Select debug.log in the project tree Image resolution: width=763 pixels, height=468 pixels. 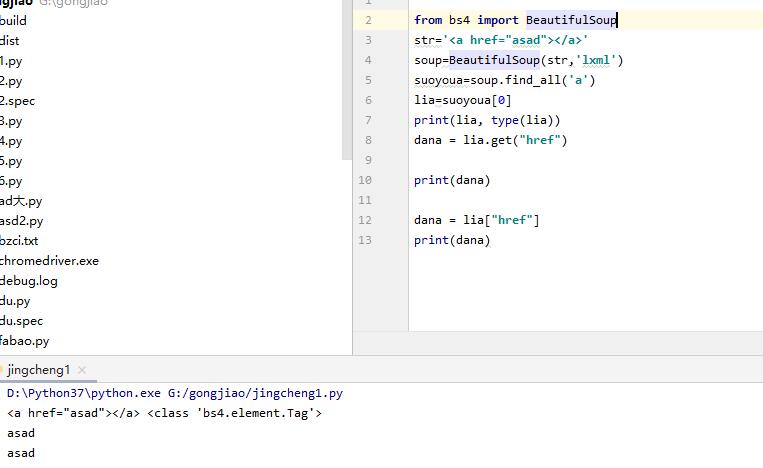click(29, 280)
